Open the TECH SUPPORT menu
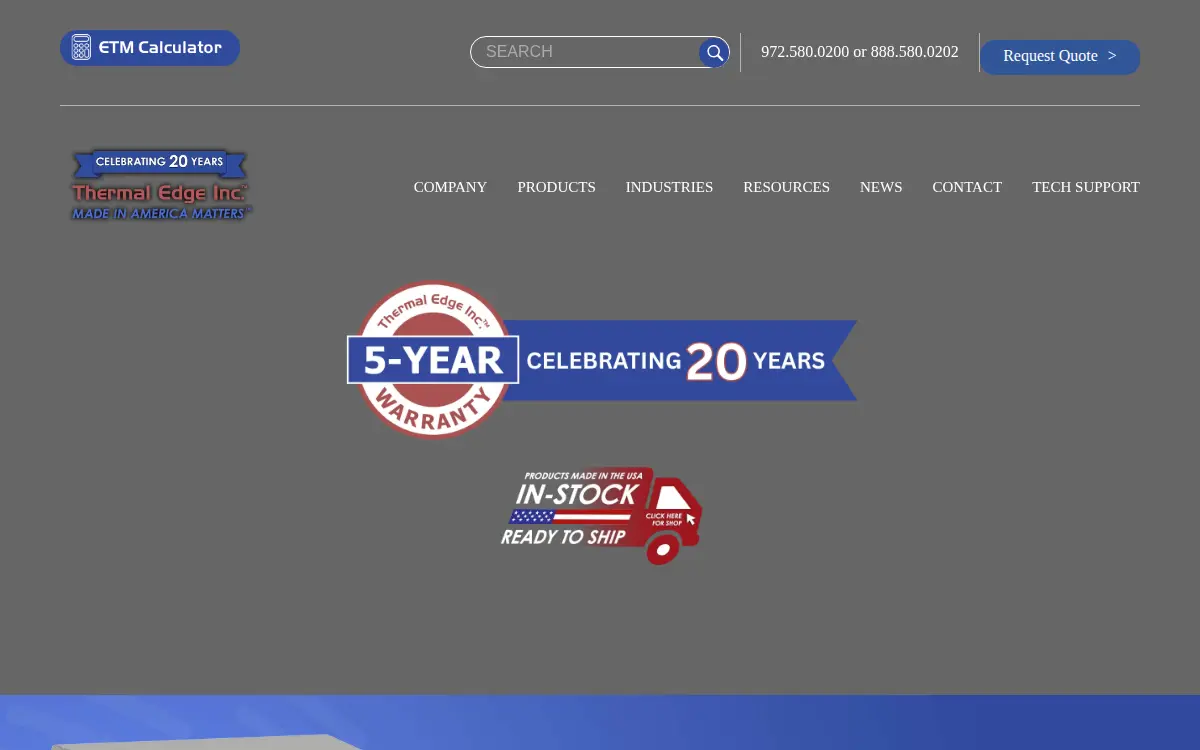This screenshot has width=1200, height=750. [1086, 187]
